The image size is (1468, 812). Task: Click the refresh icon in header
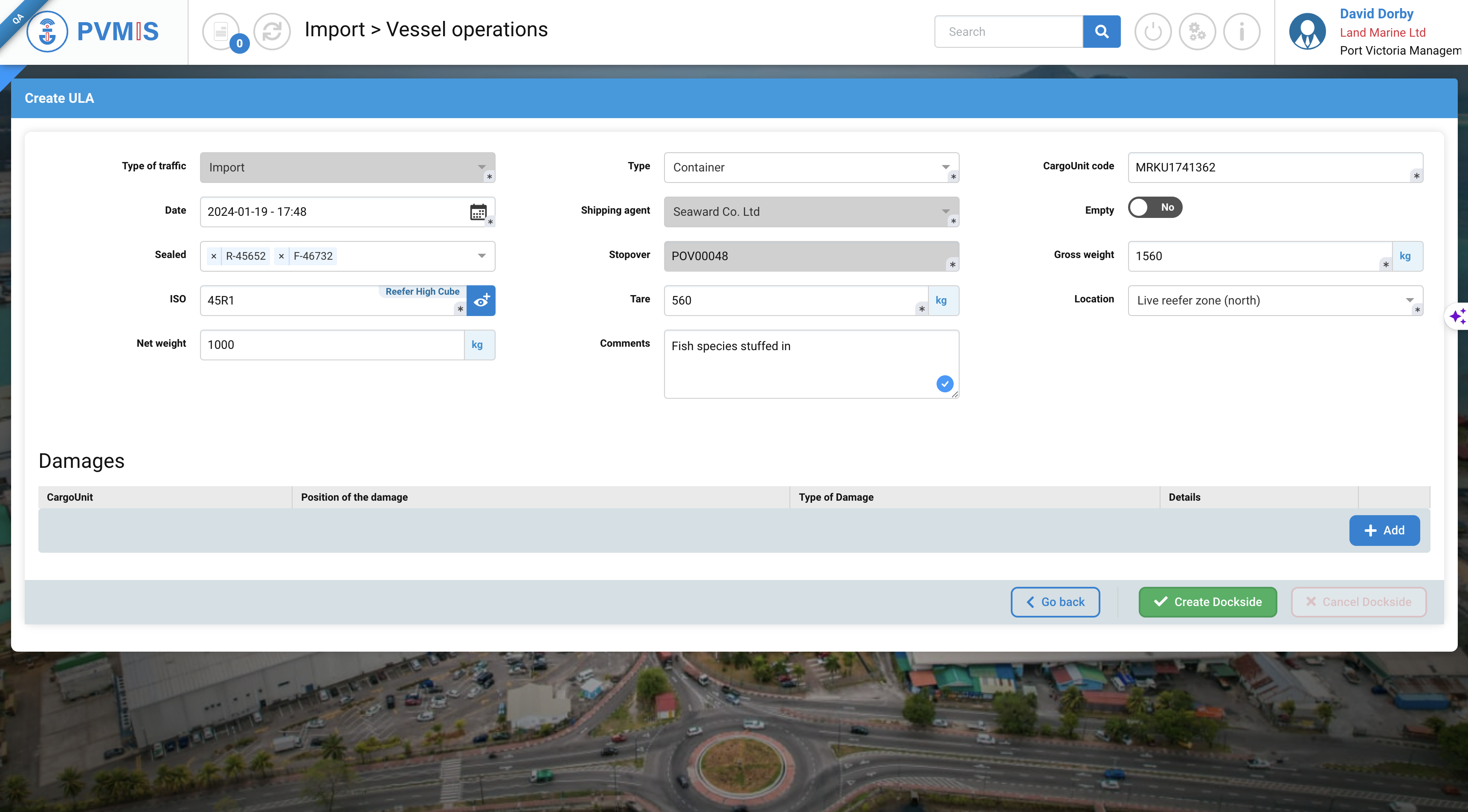coord(272,31)
